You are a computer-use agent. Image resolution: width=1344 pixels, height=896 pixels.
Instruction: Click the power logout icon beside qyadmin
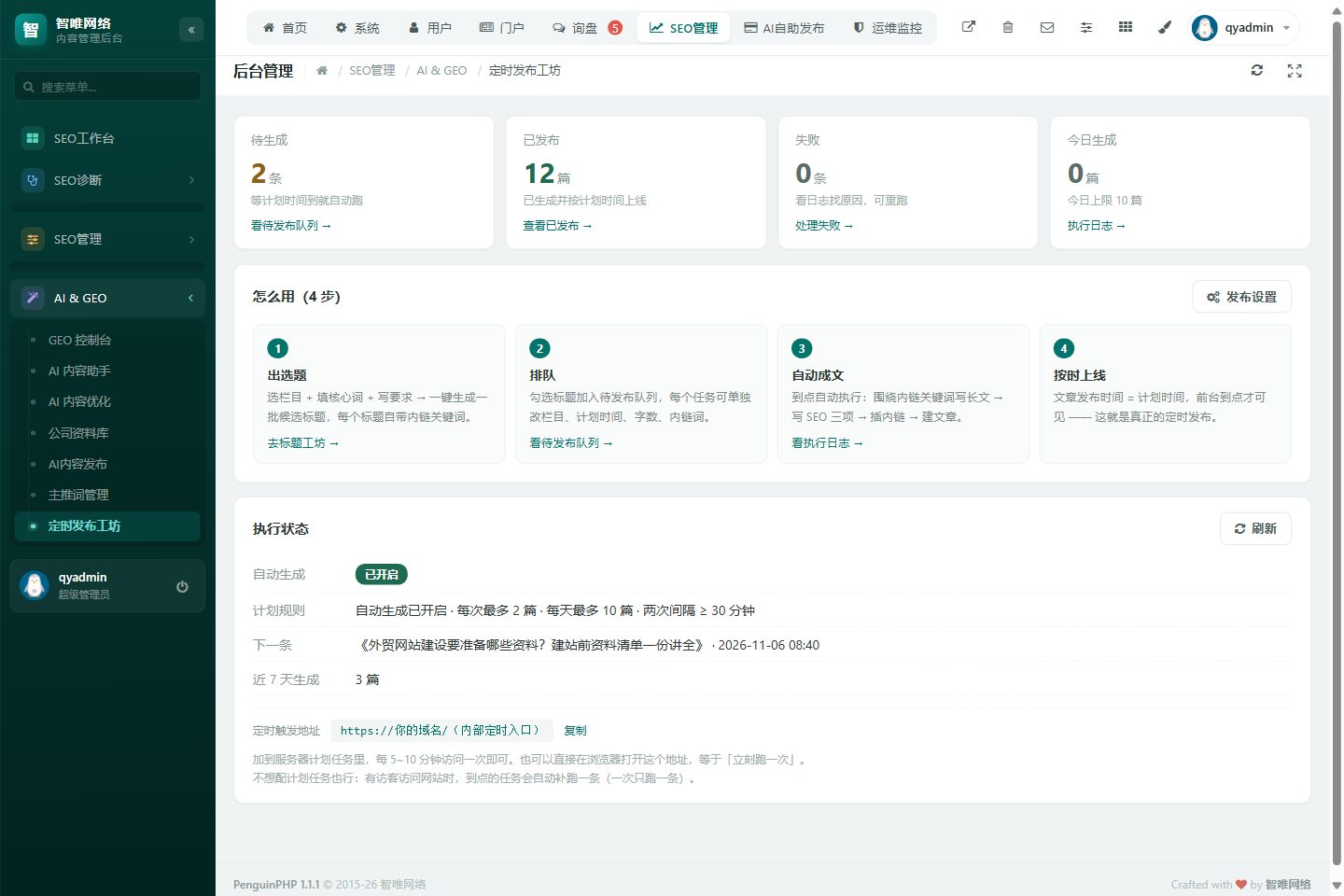(x=182, y=586)
